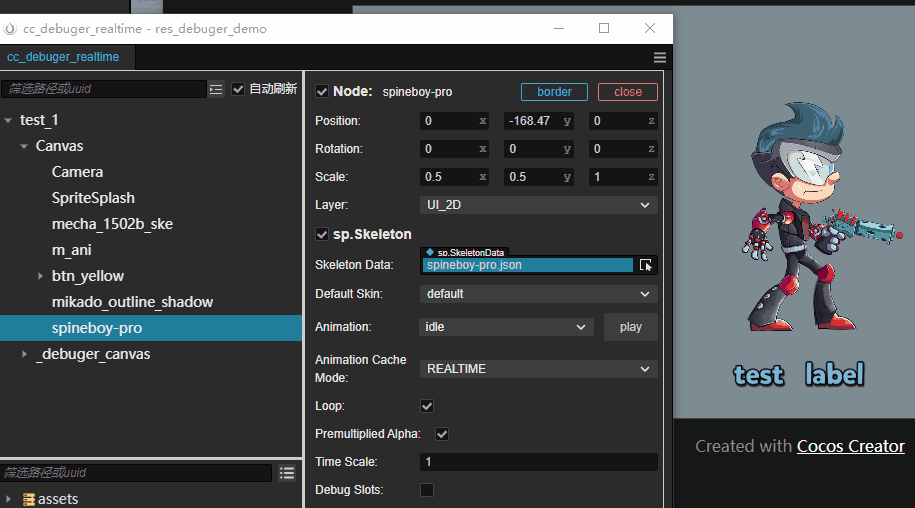Click the test label text in preview
Viewport: 915px width, 508px height.
pyautogui.click(x=798, y=374)
